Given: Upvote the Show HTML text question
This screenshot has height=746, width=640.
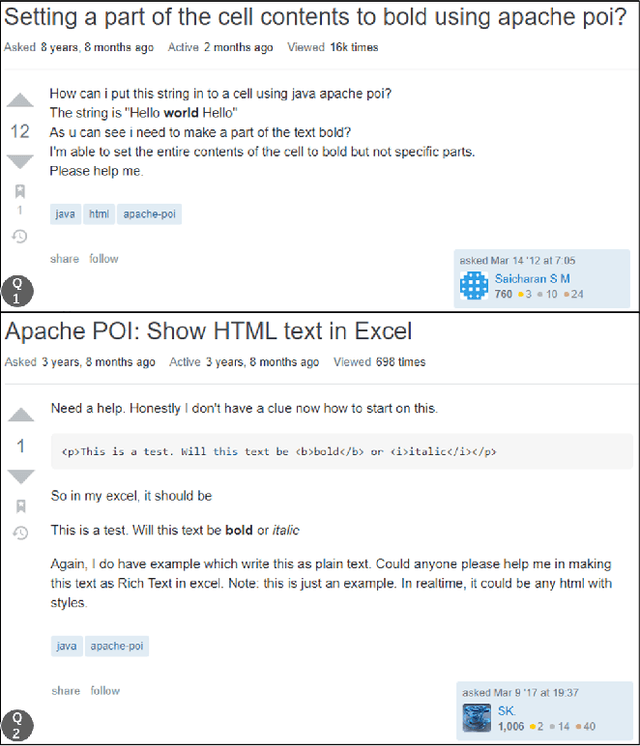Looking at the screenshot, I should [x=20, y=414].
